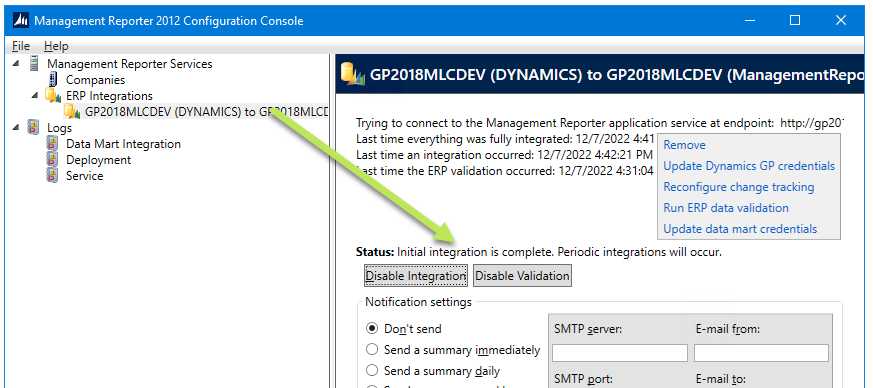Screen dimensions: 873x388
Task: Click the SMTP server input field
Action: coord(620,352)
